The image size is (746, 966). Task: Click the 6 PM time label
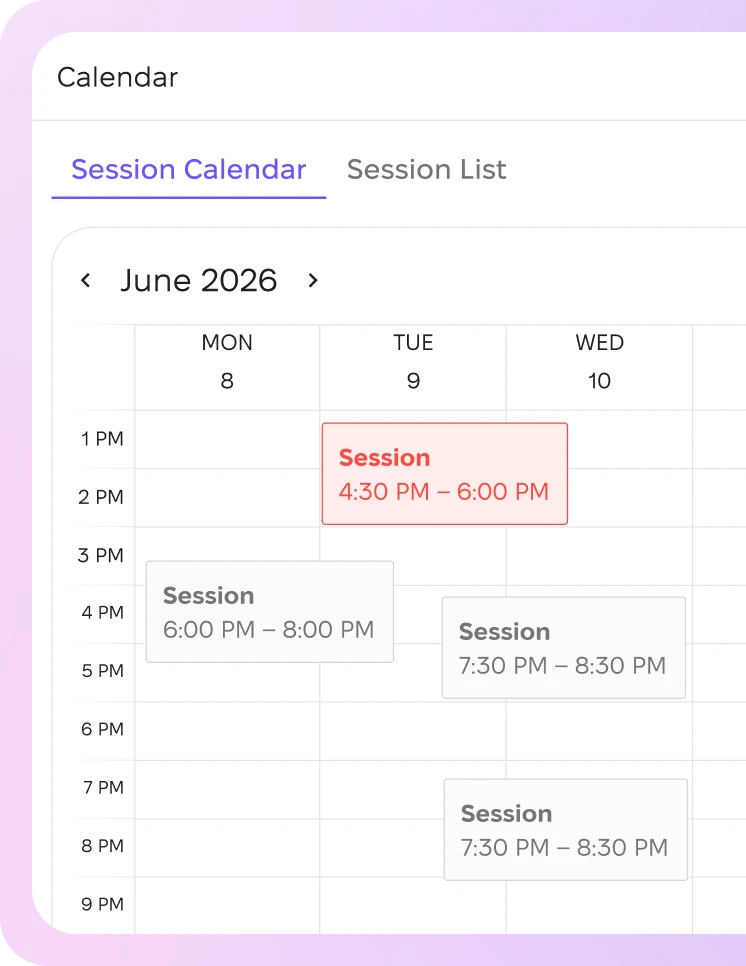tap(102, 729)
